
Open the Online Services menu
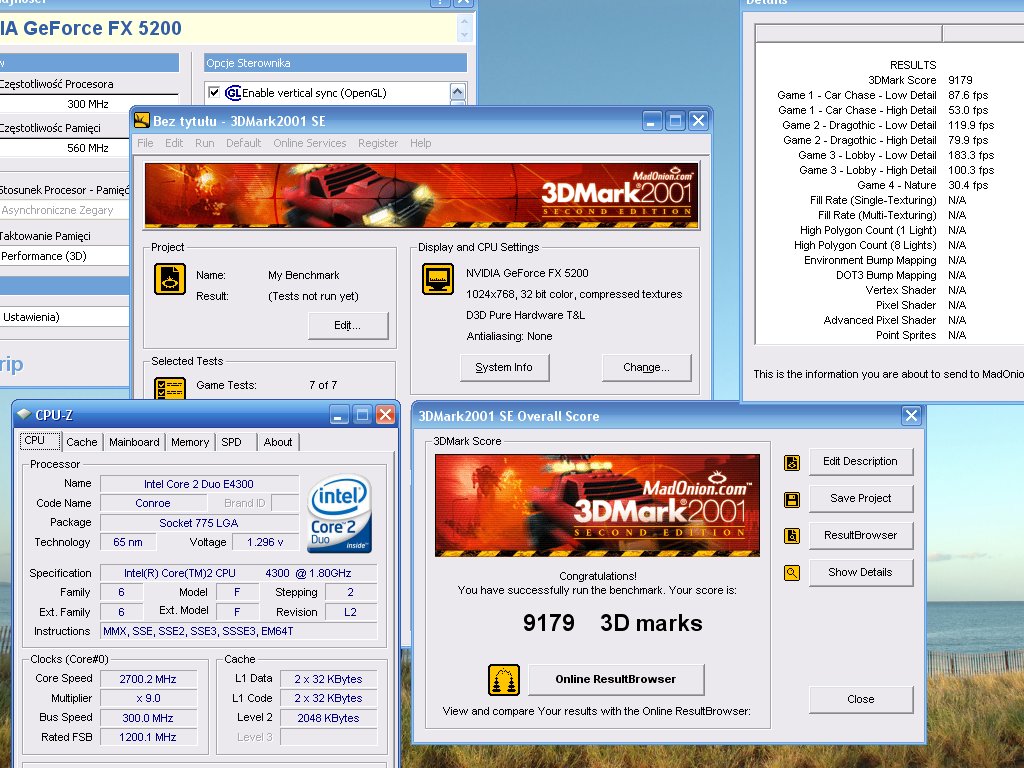point(310,143)
